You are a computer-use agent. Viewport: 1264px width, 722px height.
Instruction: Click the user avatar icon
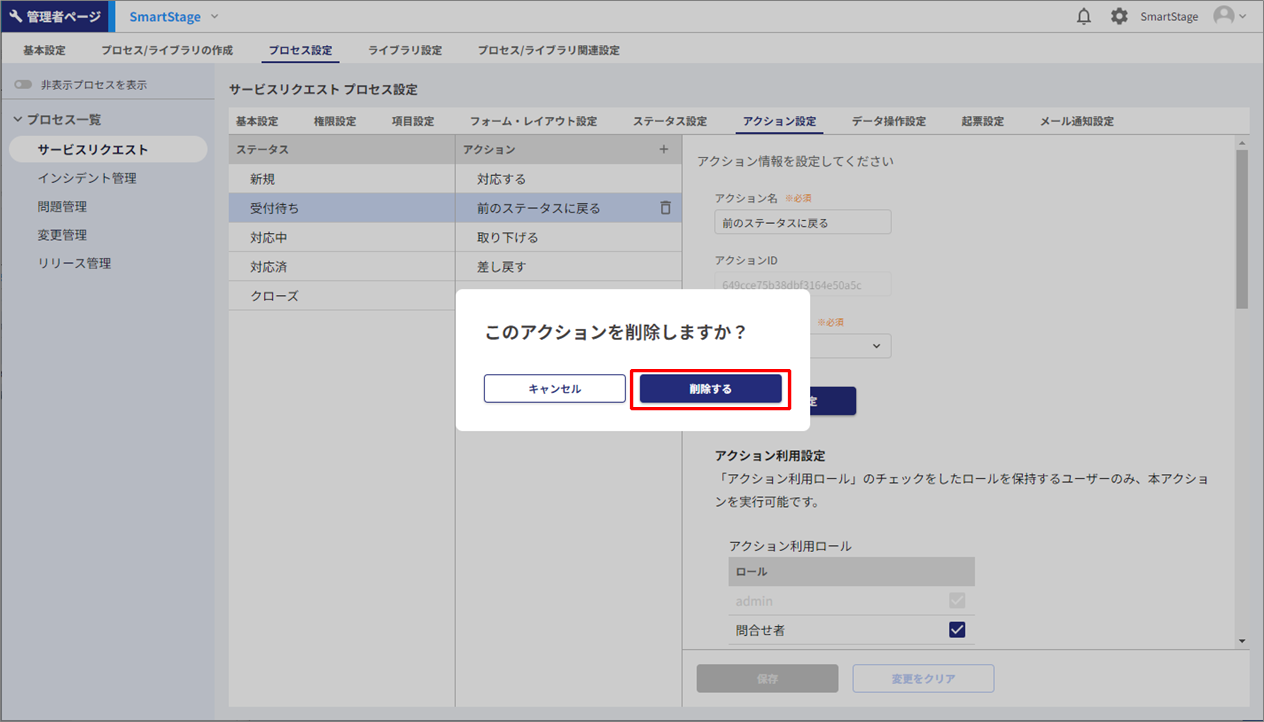point(1223,17)
